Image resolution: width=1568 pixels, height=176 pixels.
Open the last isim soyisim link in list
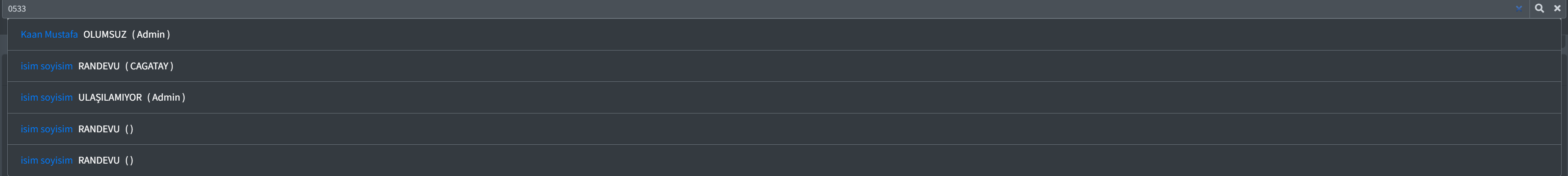point(46,160)
